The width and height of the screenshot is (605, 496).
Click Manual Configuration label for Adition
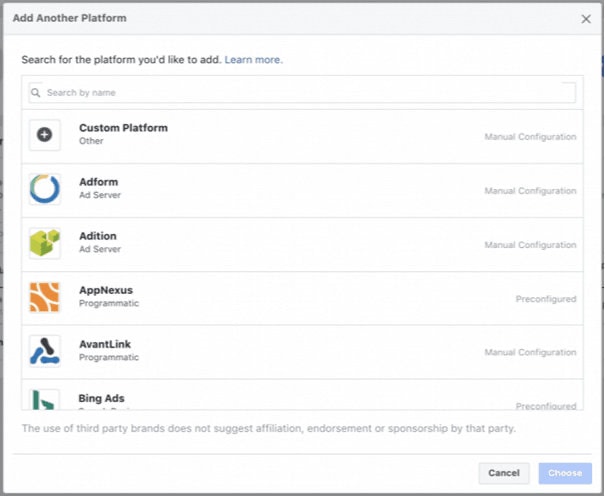pyautogui.click(x=530, y=245)
